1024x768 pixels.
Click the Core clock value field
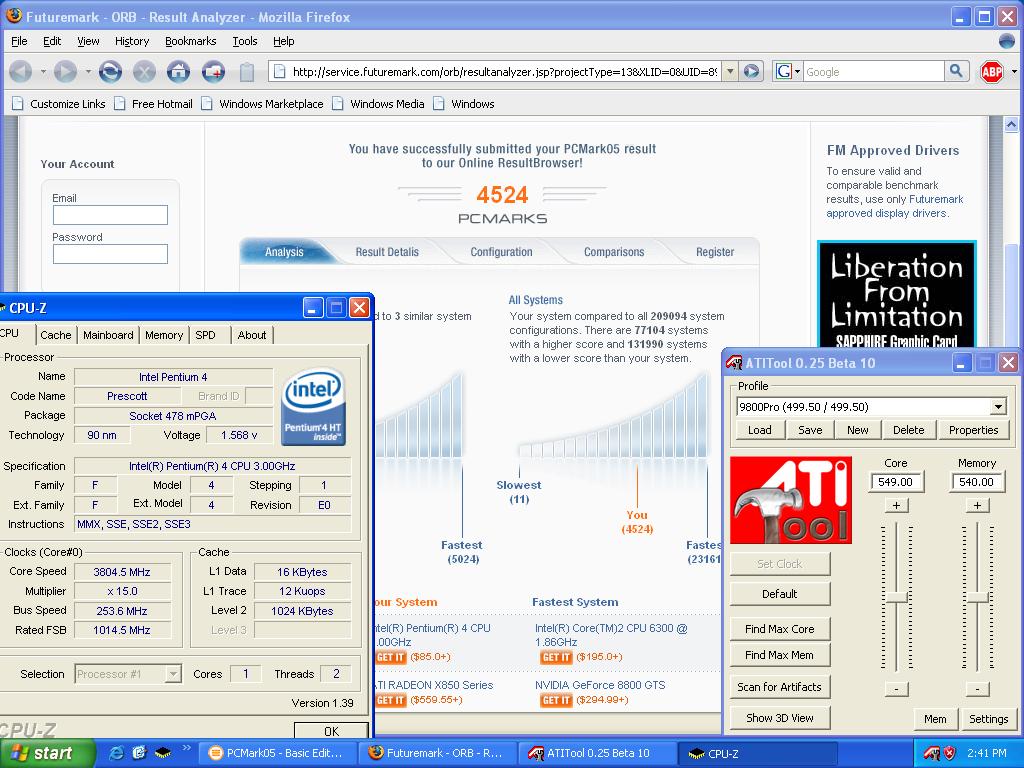pos(896,482)
